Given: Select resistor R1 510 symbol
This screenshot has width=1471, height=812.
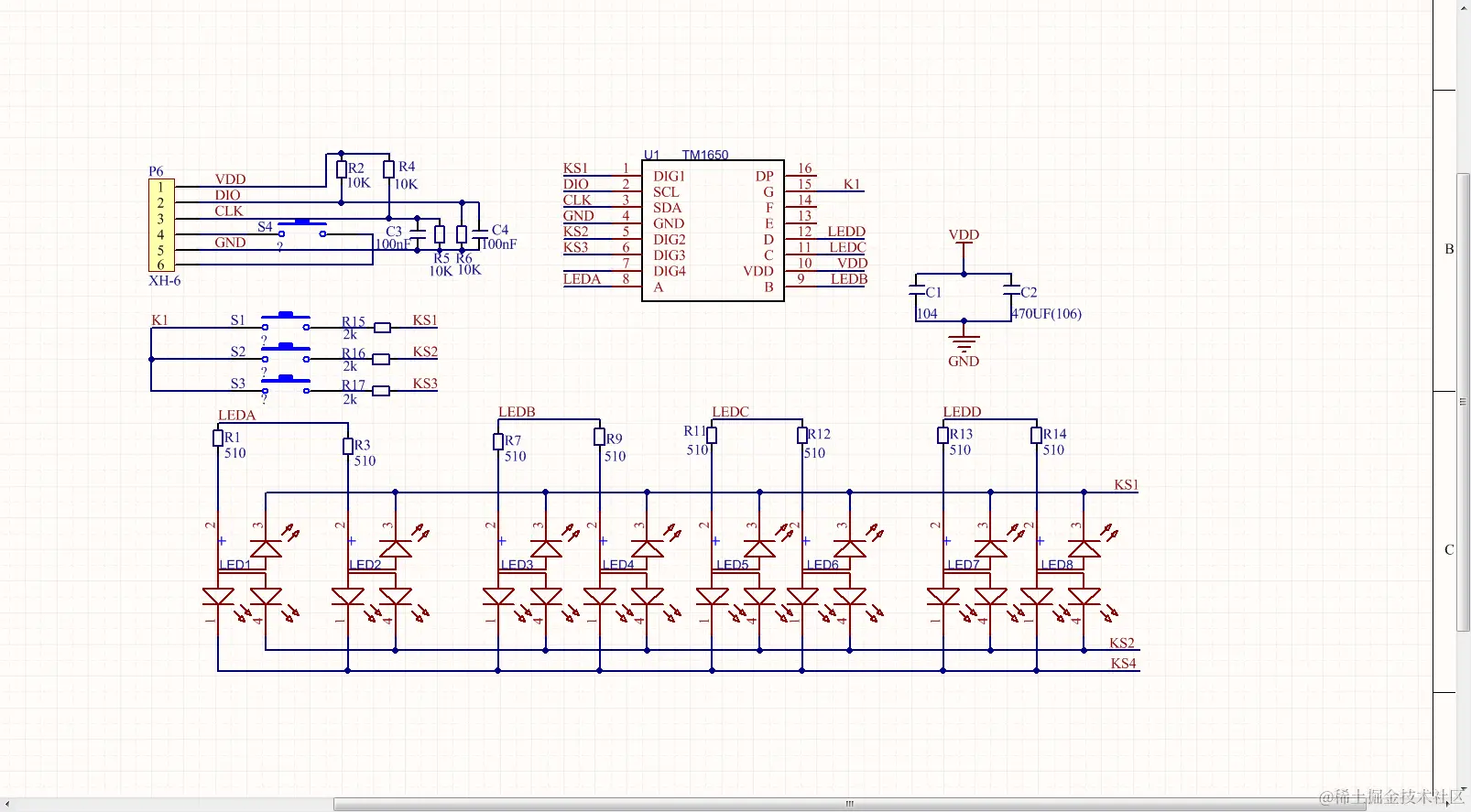Looking at the screenshot, I should [x=218, y=438].
